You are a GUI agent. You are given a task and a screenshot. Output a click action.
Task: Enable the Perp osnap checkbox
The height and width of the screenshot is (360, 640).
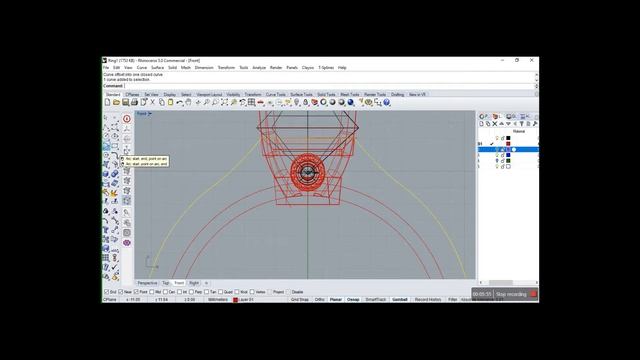point(191,292)
